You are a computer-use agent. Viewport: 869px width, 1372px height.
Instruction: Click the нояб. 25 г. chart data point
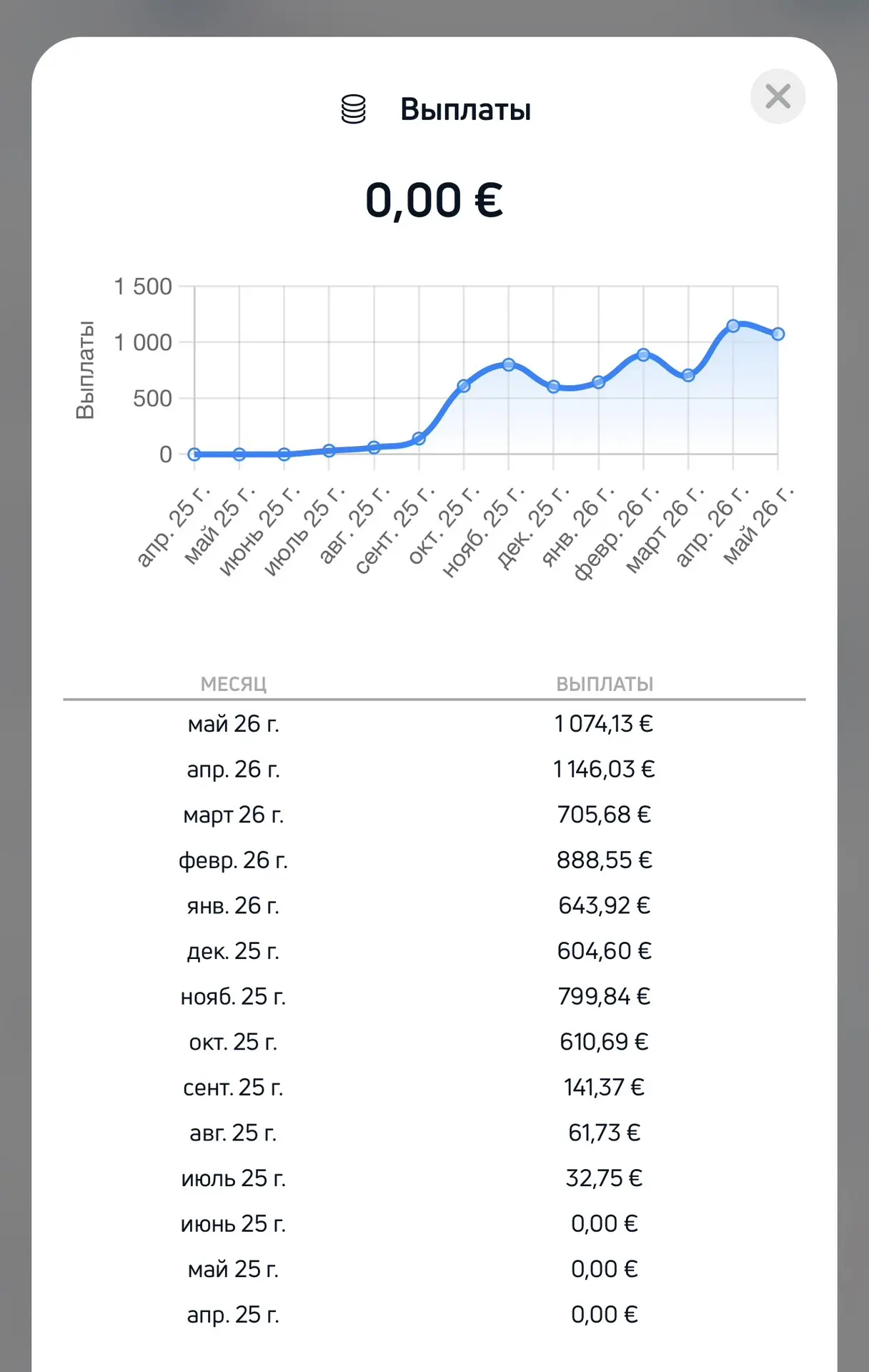508,364
